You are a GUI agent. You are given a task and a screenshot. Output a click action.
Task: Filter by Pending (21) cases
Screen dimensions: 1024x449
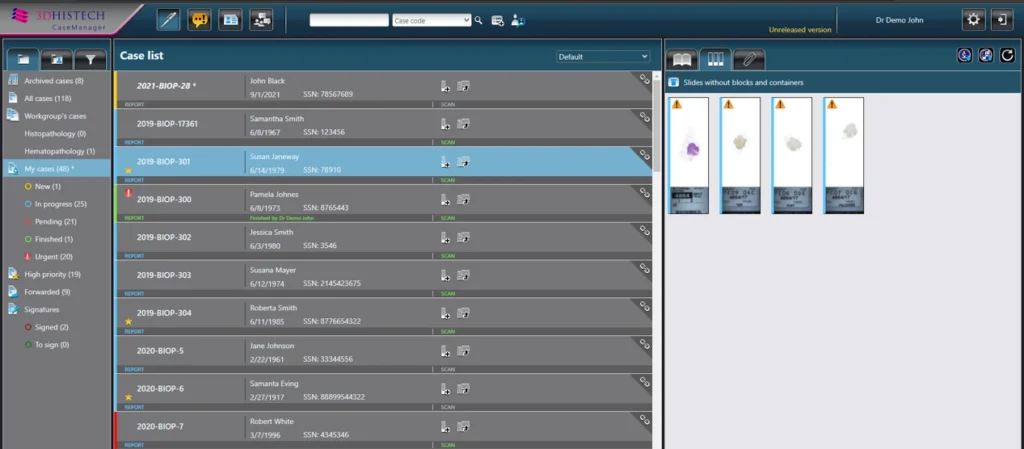coord(56,221)
